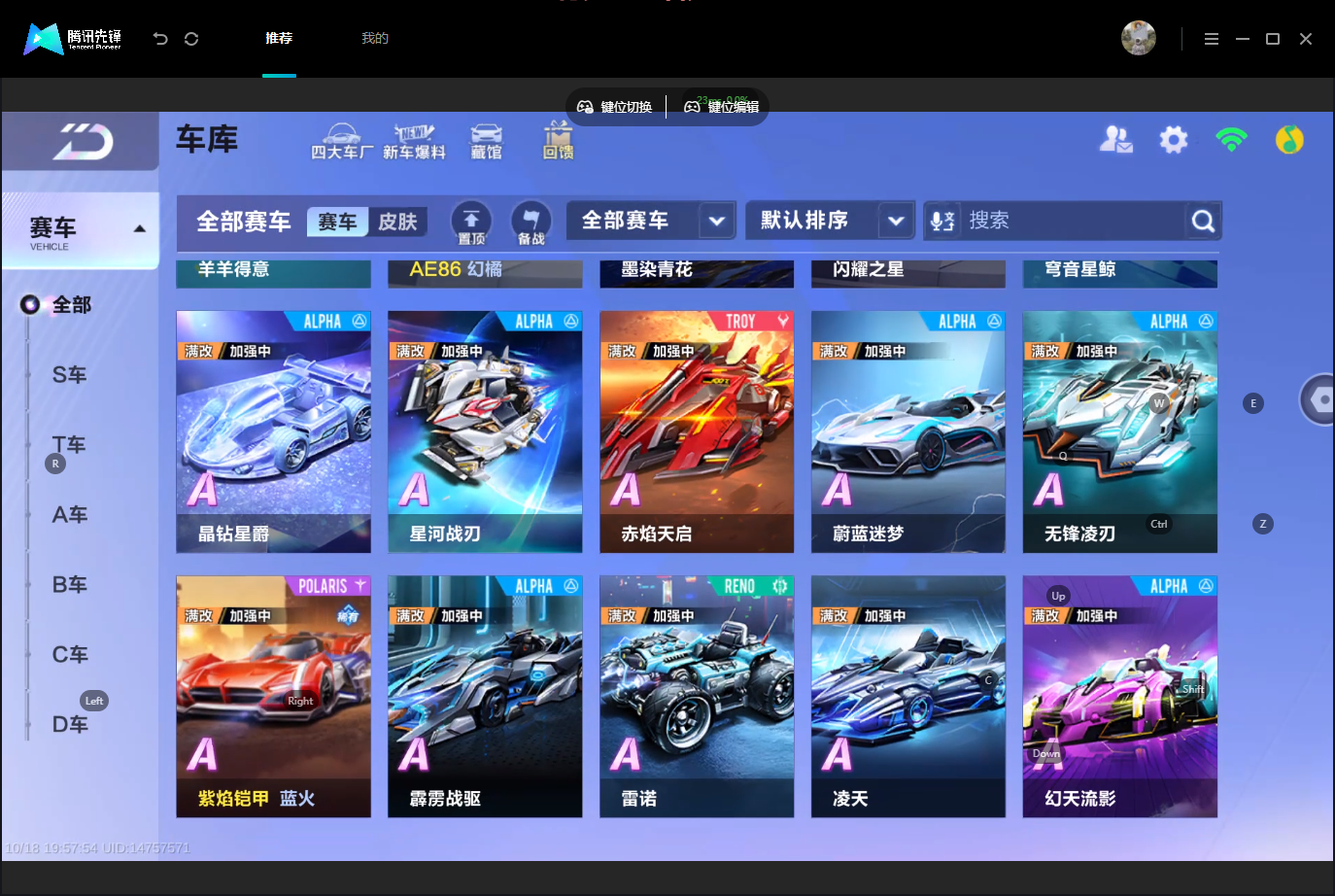The height and width of the screenshot is (896, 1335).
Task: Click the 键位切换 gamepad button
Action: (615, 107)
